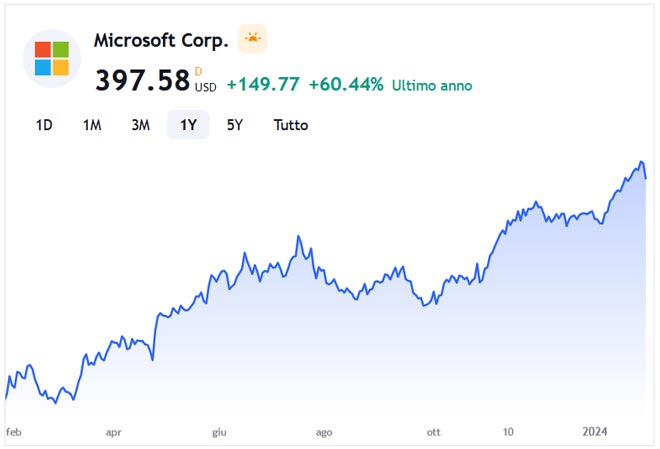Switch to the 1M time range

[92, 125]
